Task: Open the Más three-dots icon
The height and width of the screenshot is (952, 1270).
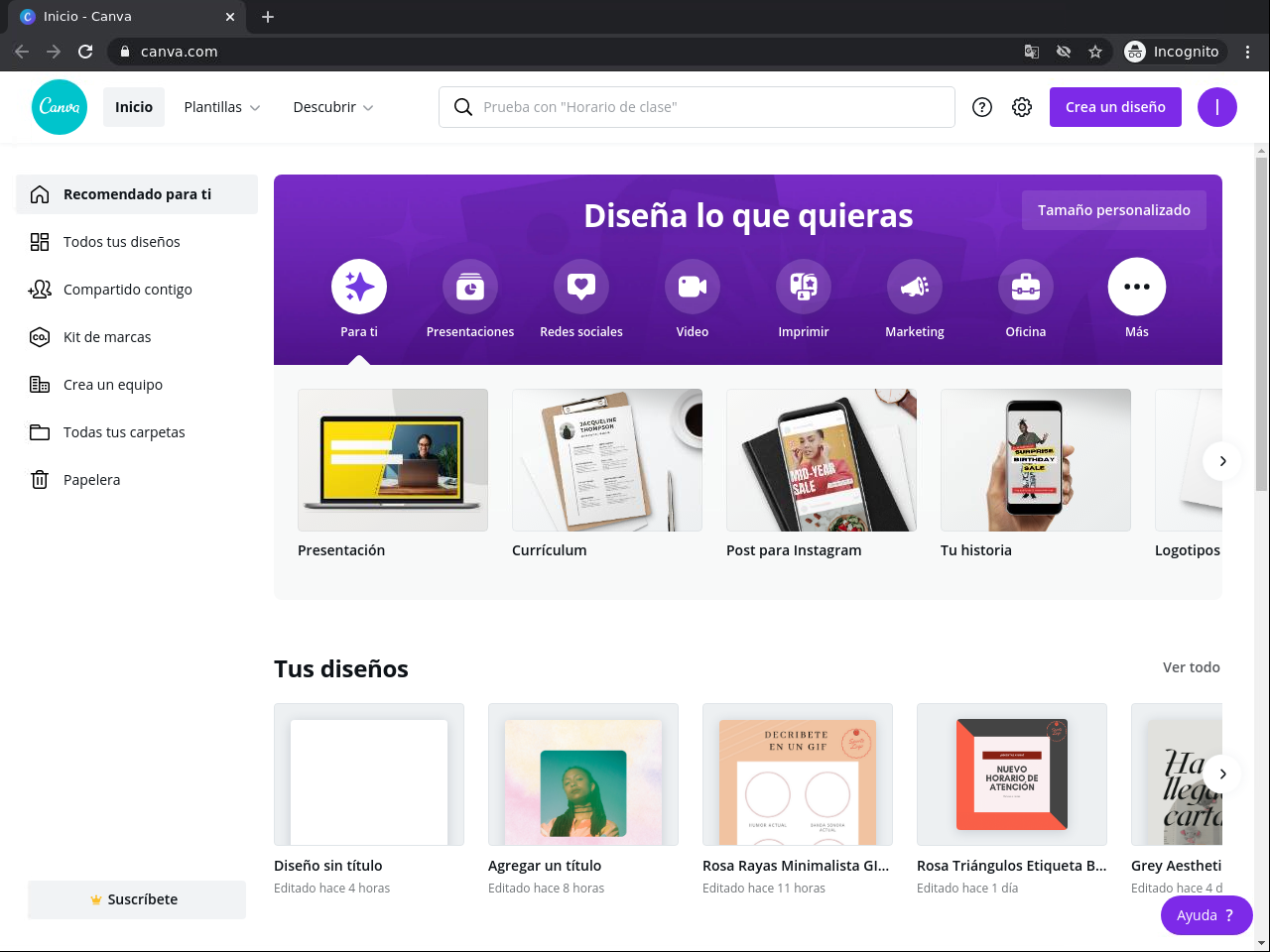Action: (1137, 287)
